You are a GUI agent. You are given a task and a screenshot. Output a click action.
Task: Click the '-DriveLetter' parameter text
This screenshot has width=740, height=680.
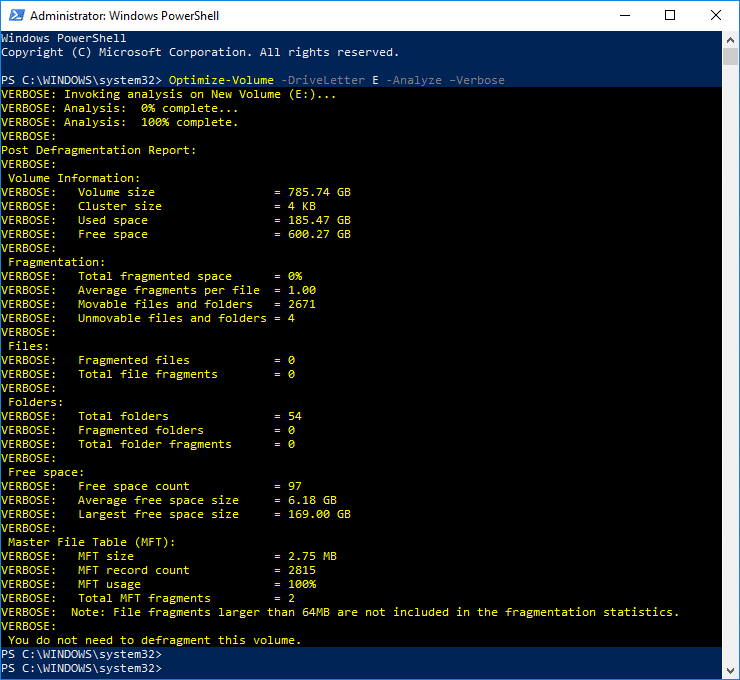[323, 80]
